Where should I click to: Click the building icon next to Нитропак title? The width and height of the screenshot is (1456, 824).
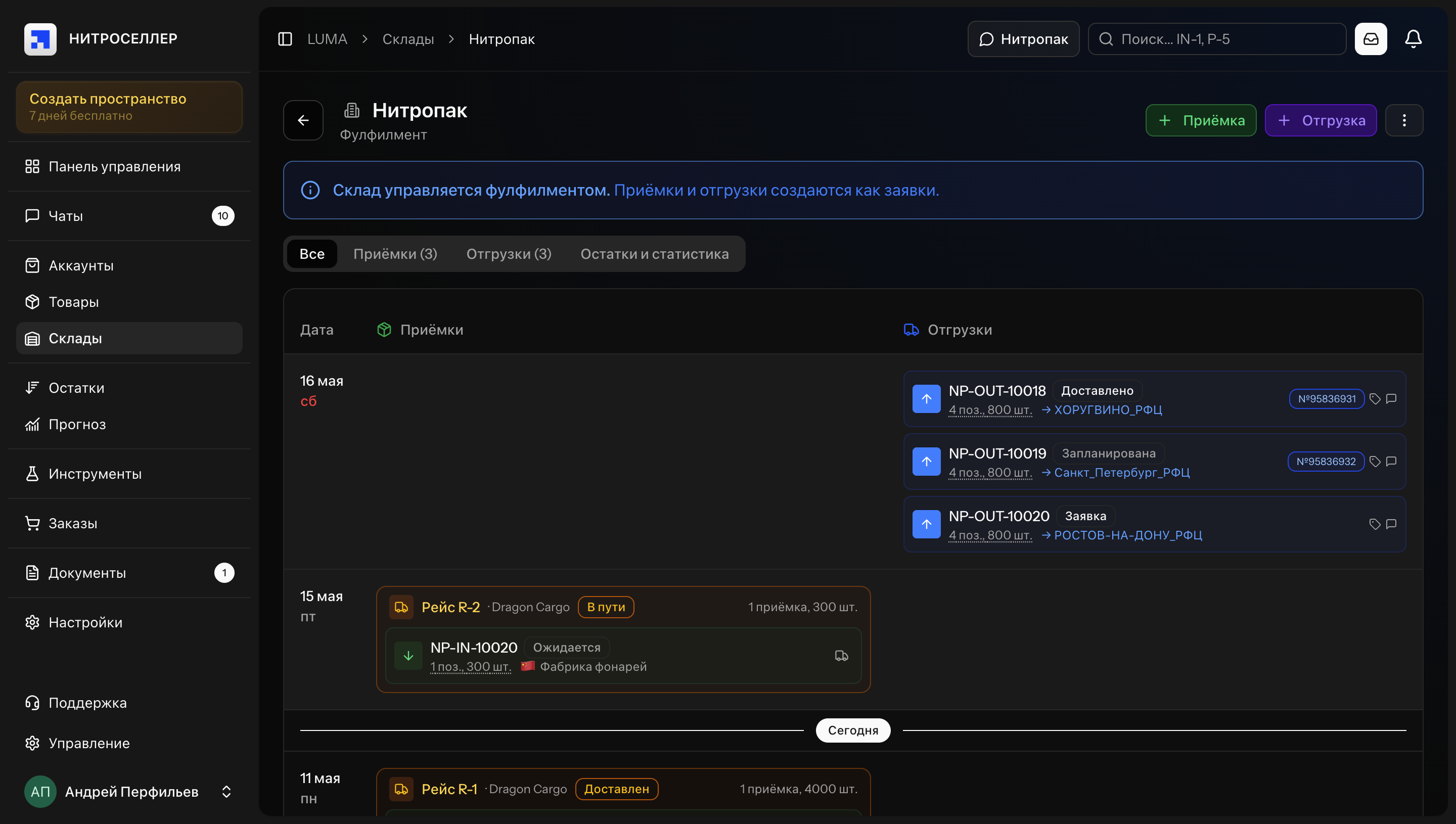[x=351, y=110]
